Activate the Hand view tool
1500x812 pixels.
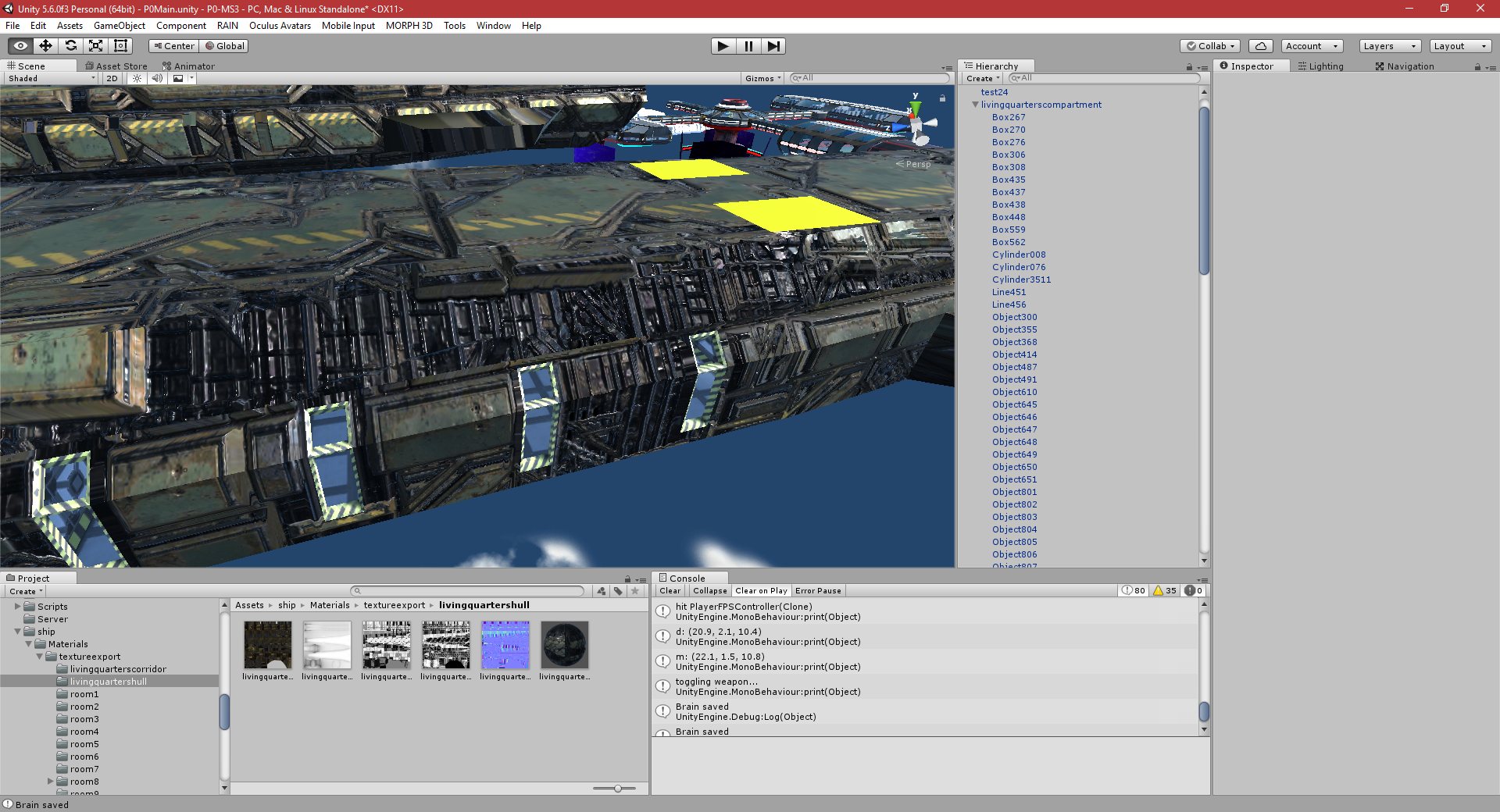point(20,46)
